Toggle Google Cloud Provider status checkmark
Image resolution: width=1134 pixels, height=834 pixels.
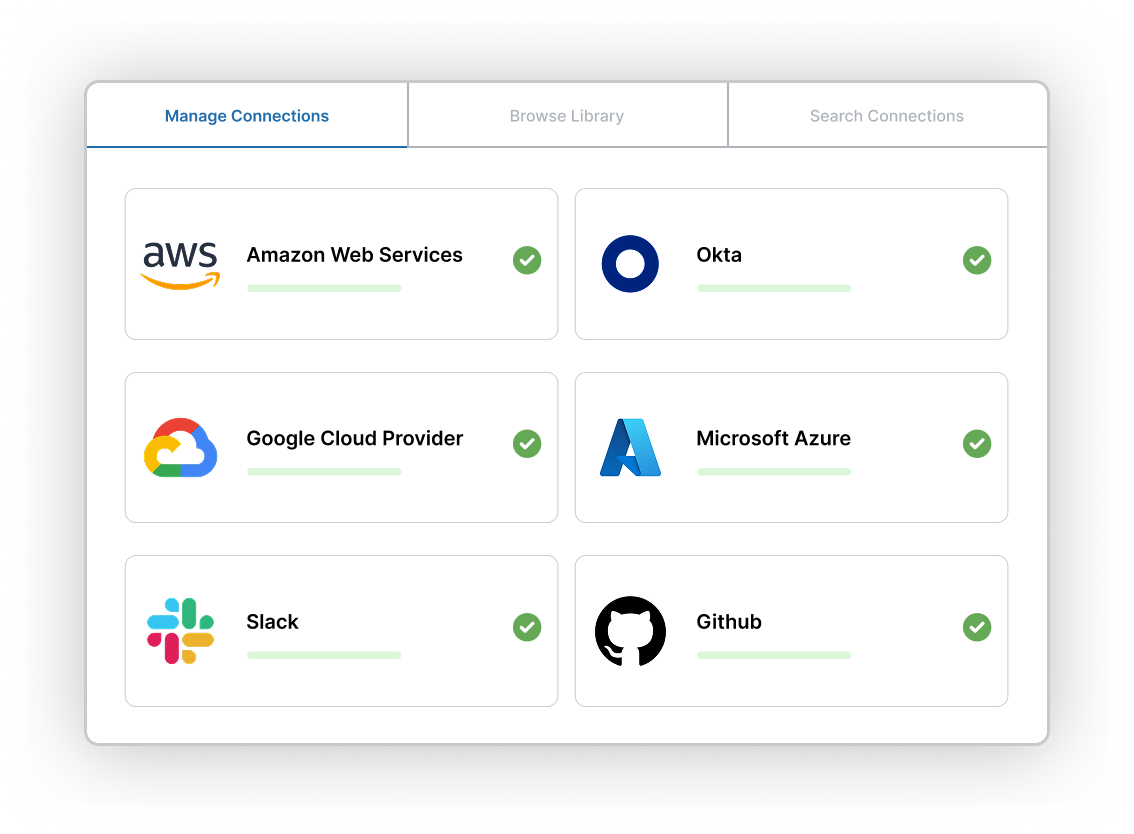527,443
